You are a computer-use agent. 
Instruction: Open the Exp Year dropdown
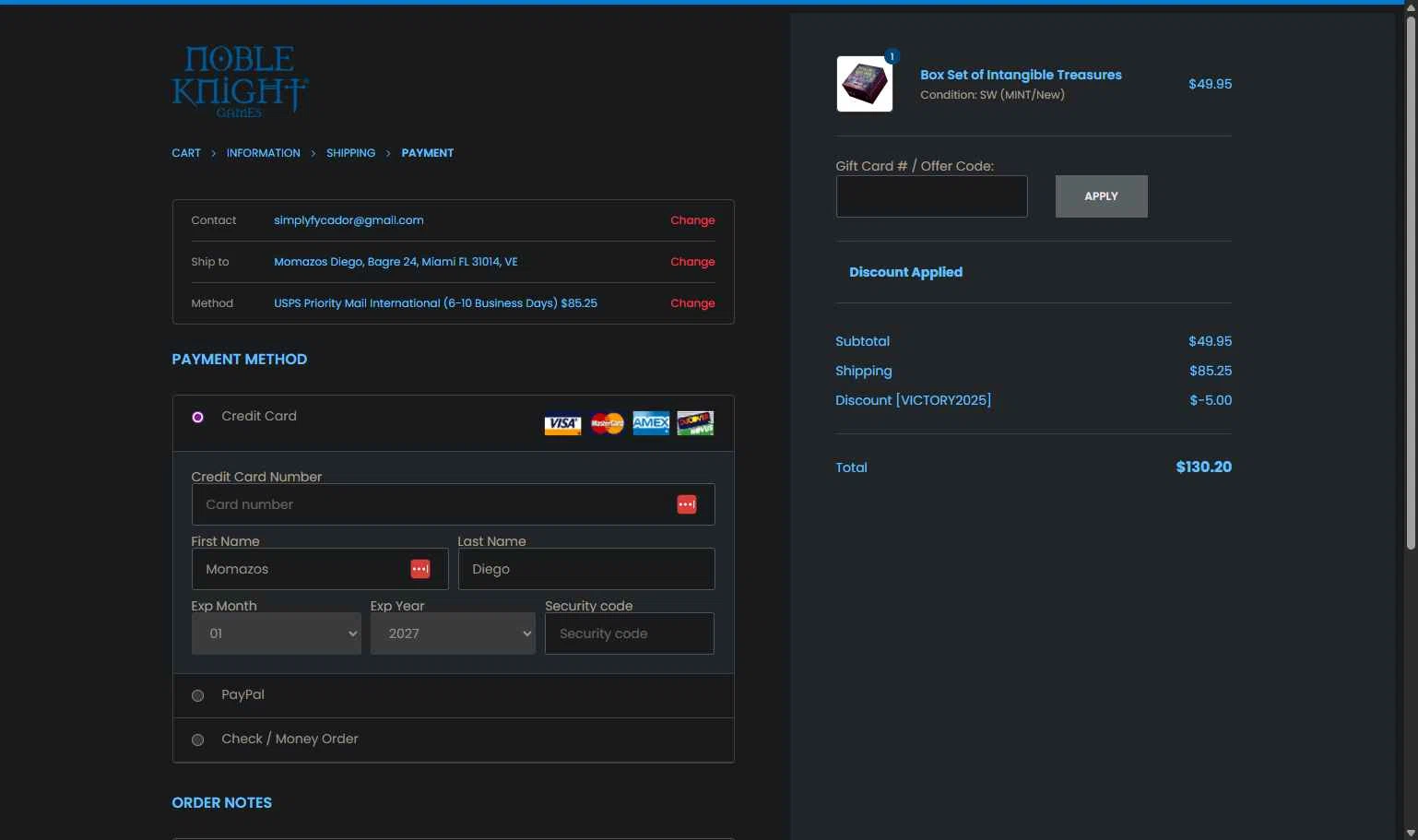point(453,633)
